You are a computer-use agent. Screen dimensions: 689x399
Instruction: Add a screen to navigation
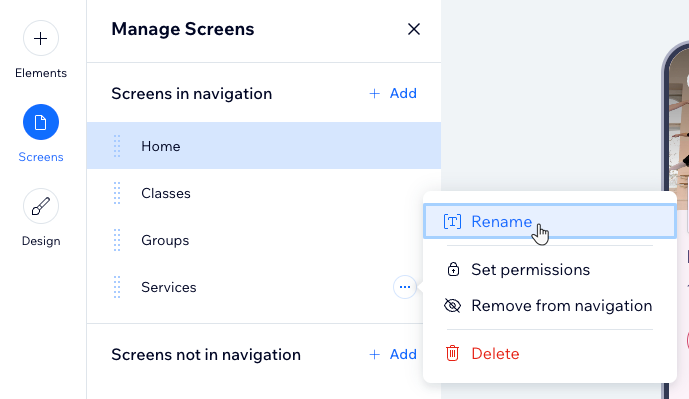coord(393,93)
